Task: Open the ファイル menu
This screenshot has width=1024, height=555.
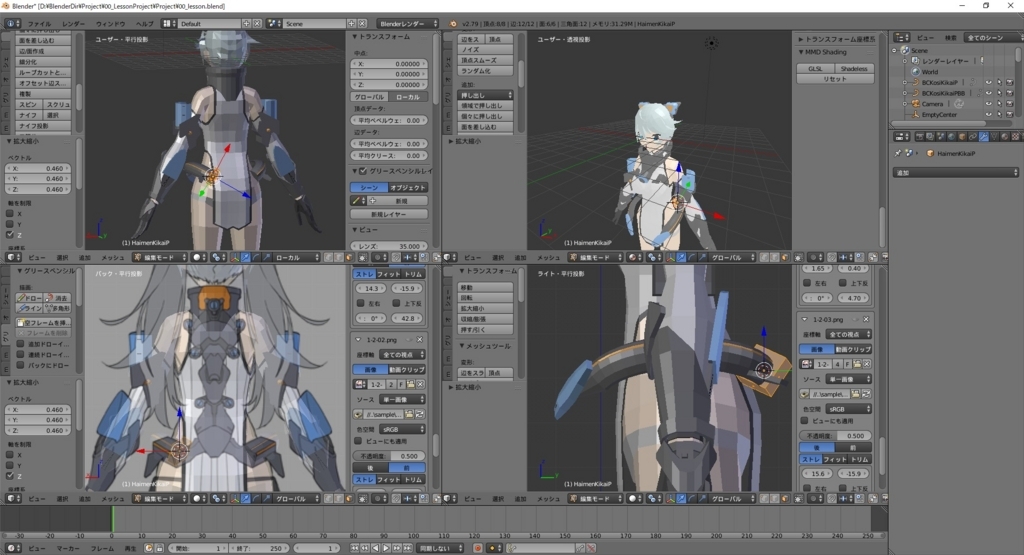Action: [x=39, y=24]
